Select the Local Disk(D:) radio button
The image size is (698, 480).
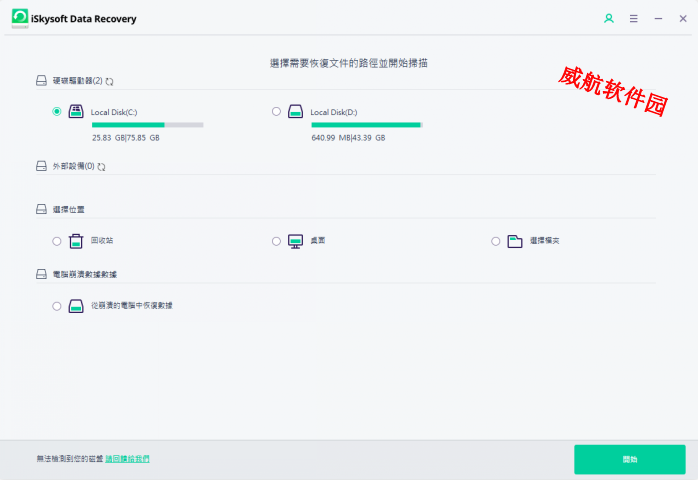point(276,111)
